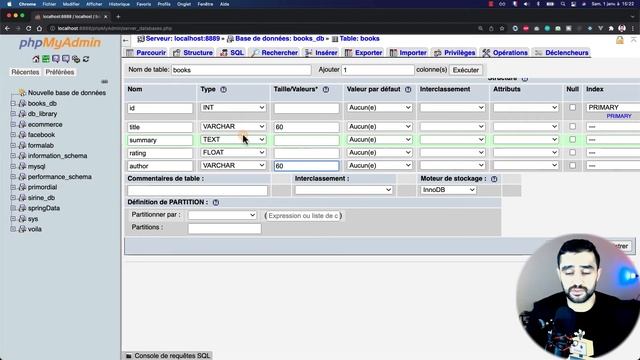Open the Exporter tab
The width and height of the screenshot is (640, 360).
coord(363,53)
